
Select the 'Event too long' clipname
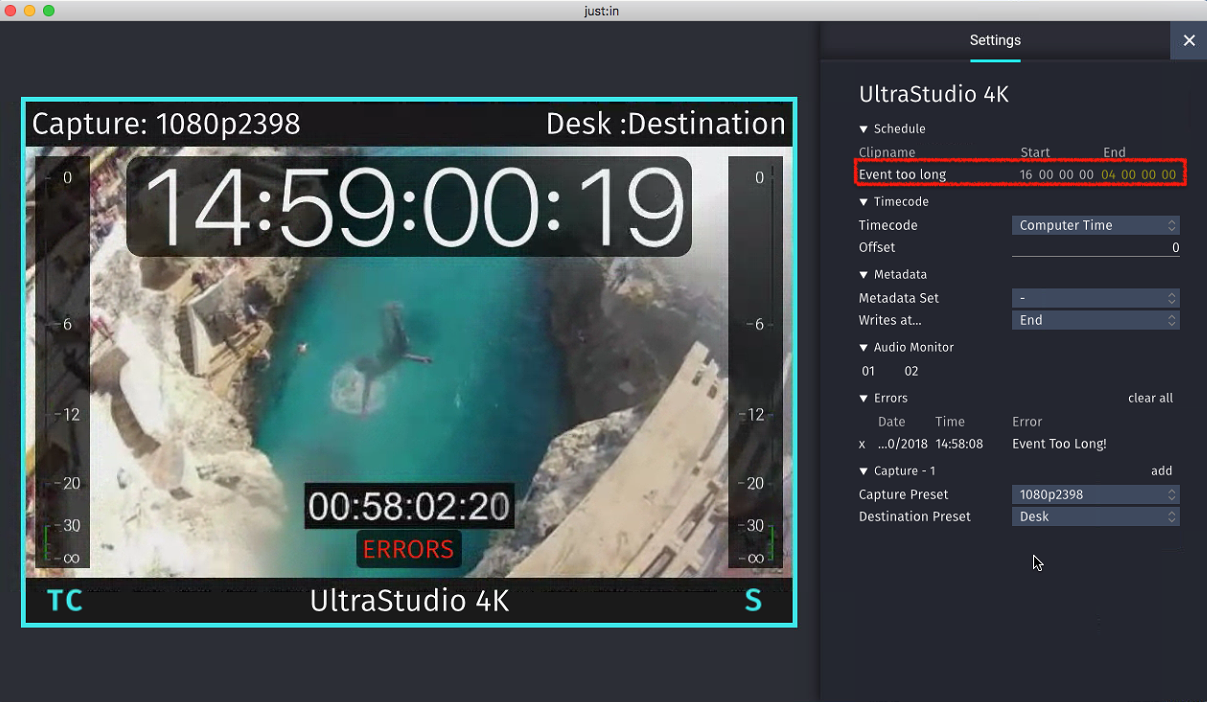click(902, 175)
